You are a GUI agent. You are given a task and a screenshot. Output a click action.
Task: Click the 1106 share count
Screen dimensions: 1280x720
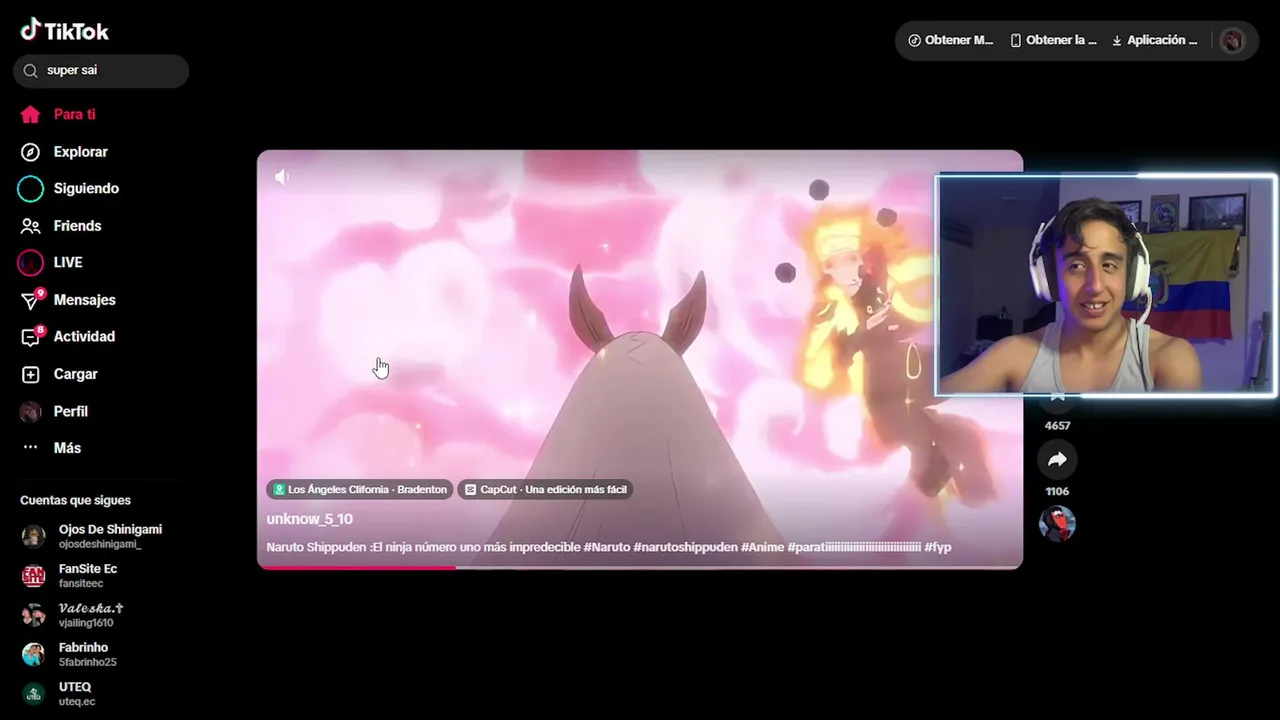[x=1057, y=491]
